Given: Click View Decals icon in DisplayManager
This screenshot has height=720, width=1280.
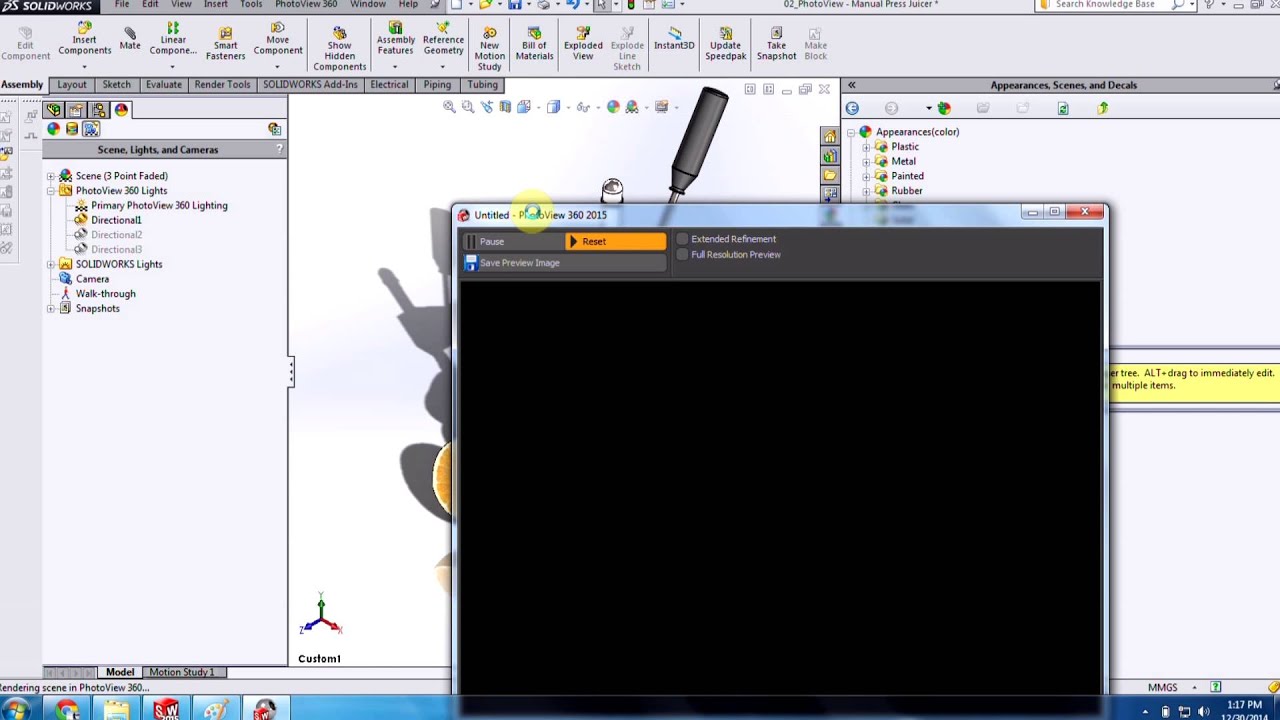Looking at the screenshot, I should tap(72, 129).
